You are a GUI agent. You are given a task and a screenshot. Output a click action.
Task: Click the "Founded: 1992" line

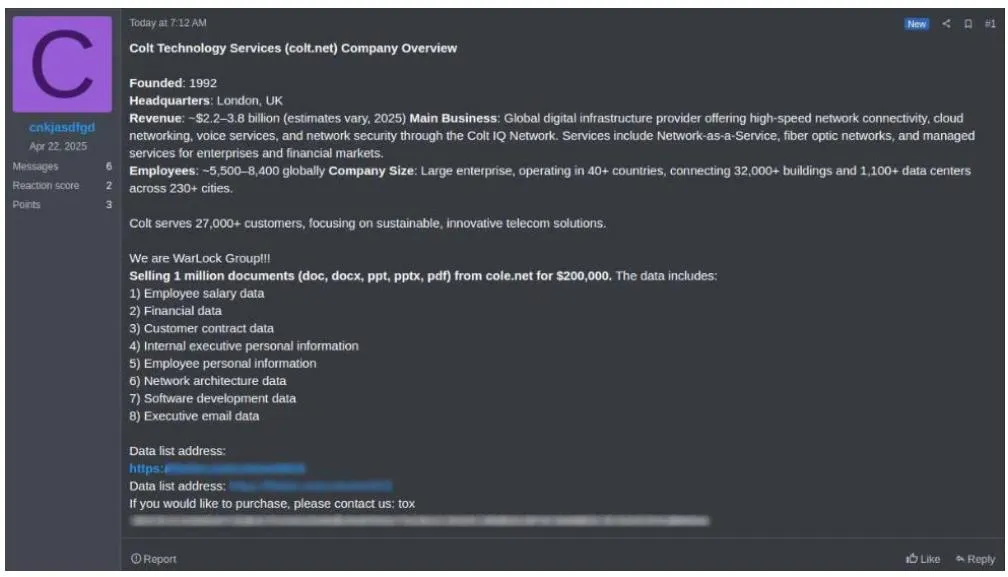coord(173,83)
